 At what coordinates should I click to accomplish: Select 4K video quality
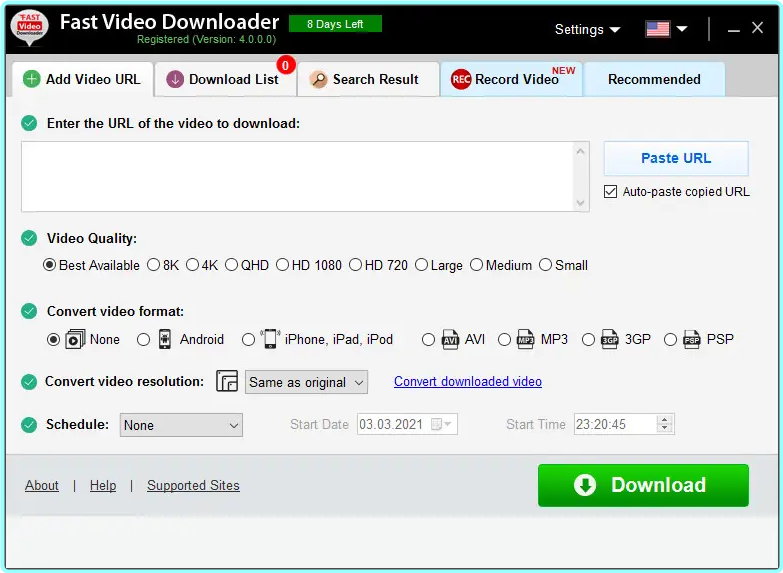click(x=192, y=265)
